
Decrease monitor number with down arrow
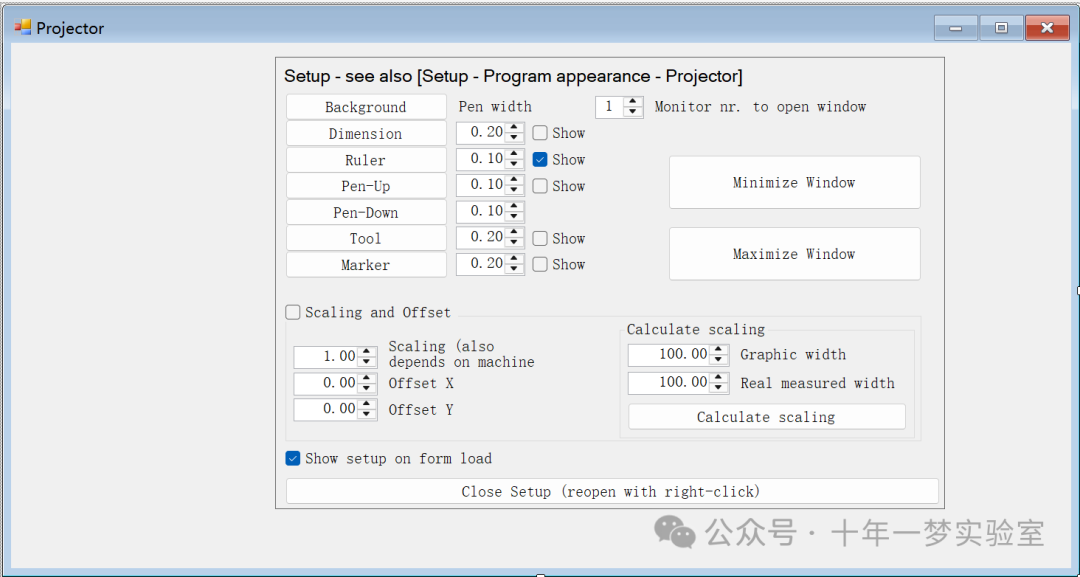[x=633, y=111]
